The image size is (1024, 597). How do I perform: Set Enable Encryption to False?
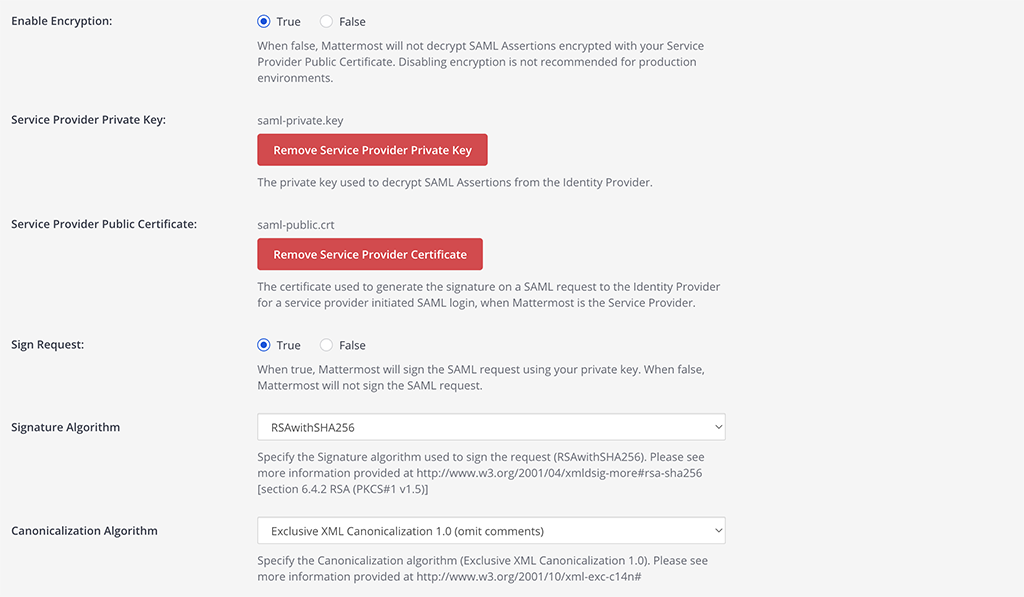tap(326, 21)
